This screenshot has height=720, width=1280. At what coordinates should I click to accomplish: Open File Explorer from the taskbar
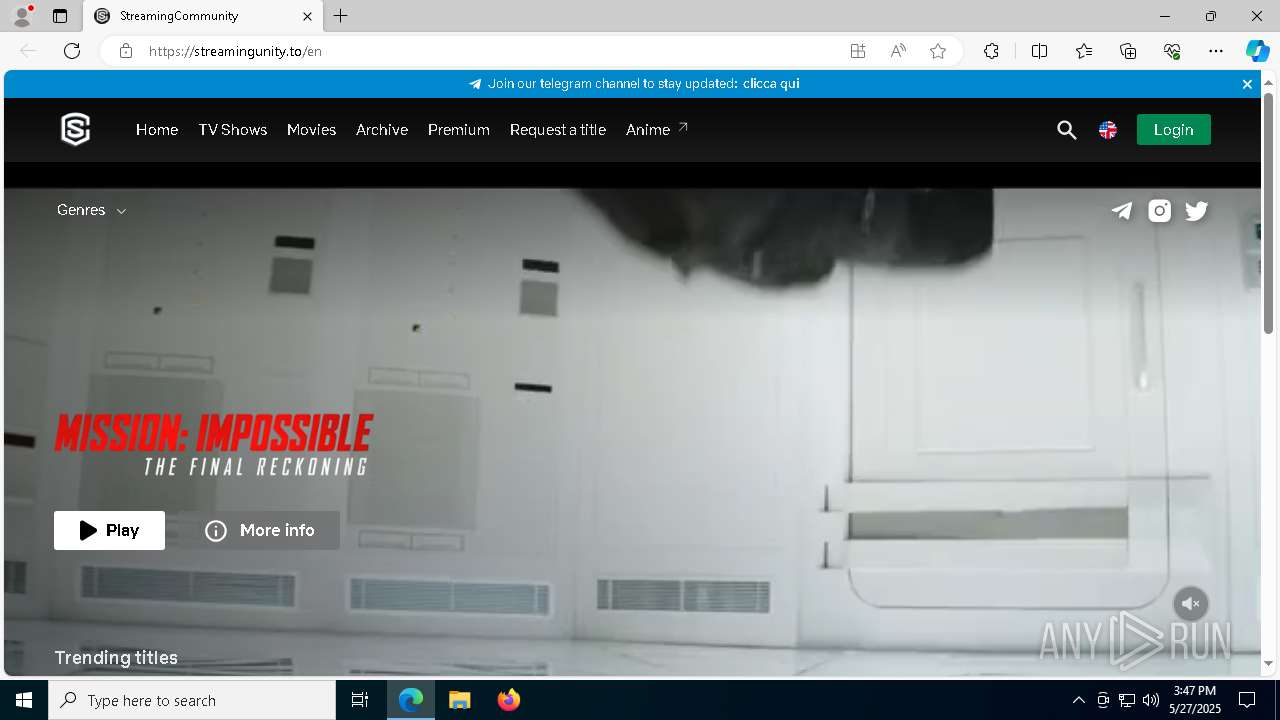click(x=460, y=700)
